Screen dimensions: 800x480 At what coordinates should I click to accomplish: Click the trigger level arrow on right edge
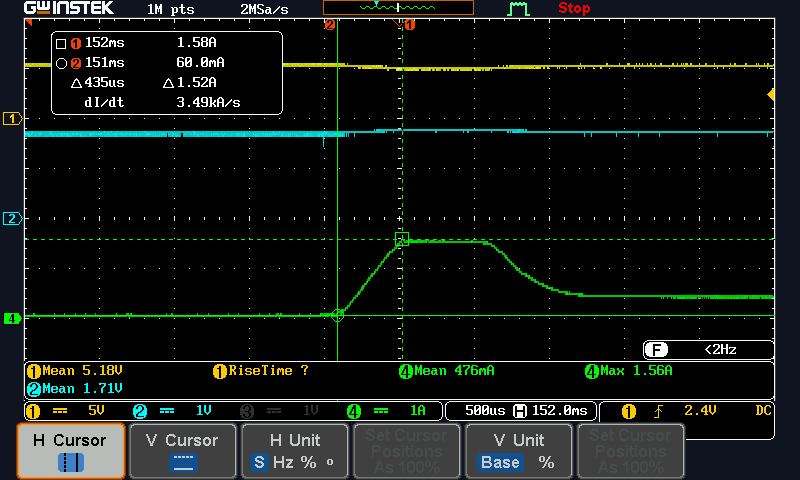click(x=770, y=94)
